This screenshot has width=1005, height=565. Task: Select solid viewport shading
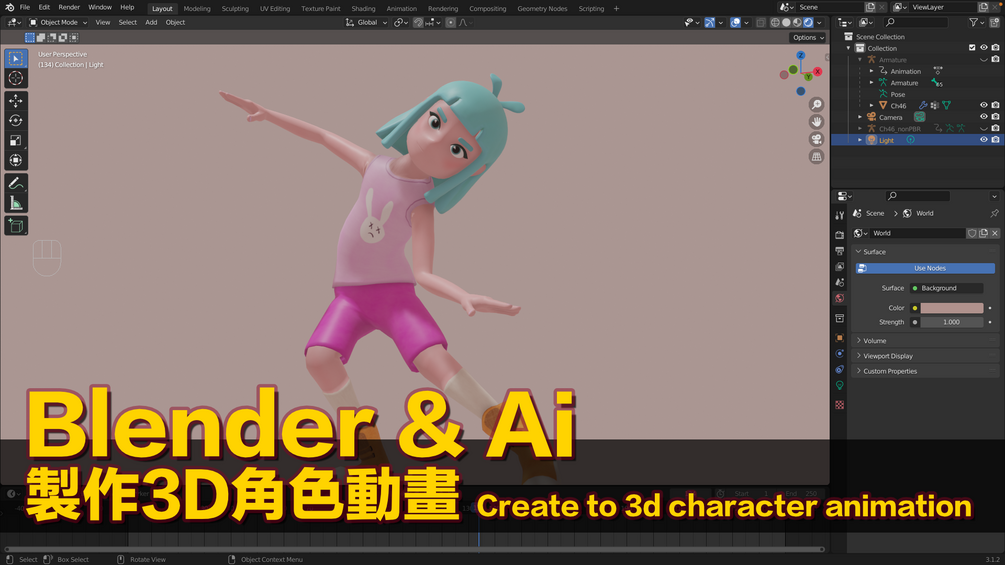click(x=786, y=22)
